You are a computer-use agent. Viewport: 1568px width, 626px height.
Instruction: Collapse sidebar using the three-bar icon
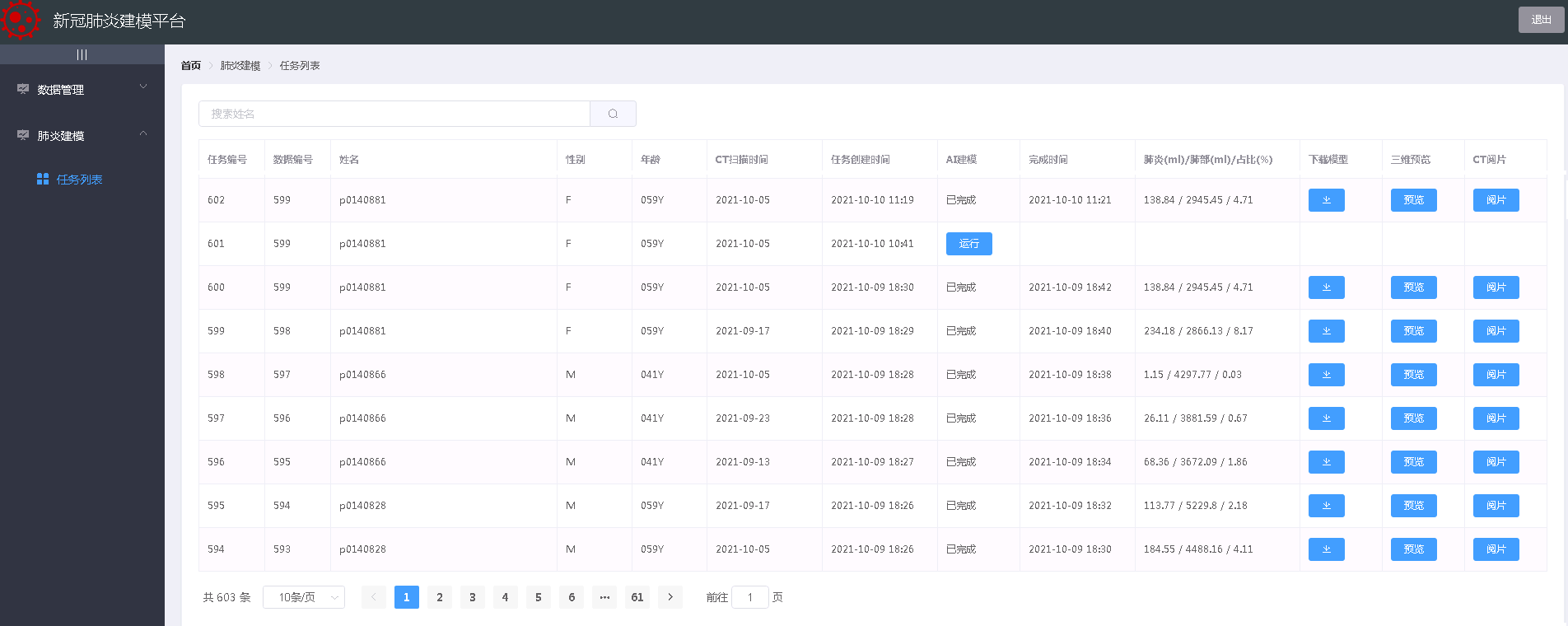[82, 54]
